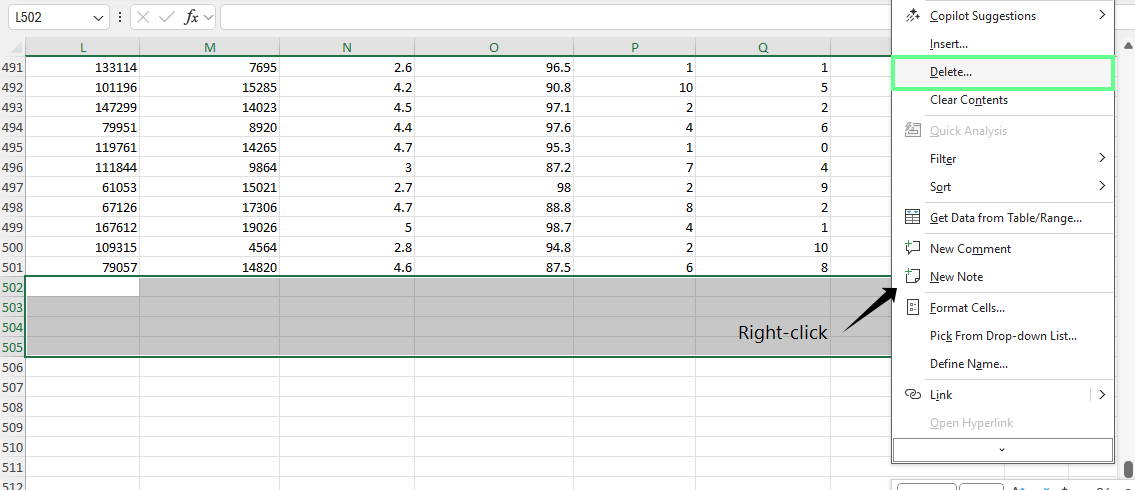Screen dimensions: 1135x490
Task: Click the New Note page icon
Action: (913, 276)
